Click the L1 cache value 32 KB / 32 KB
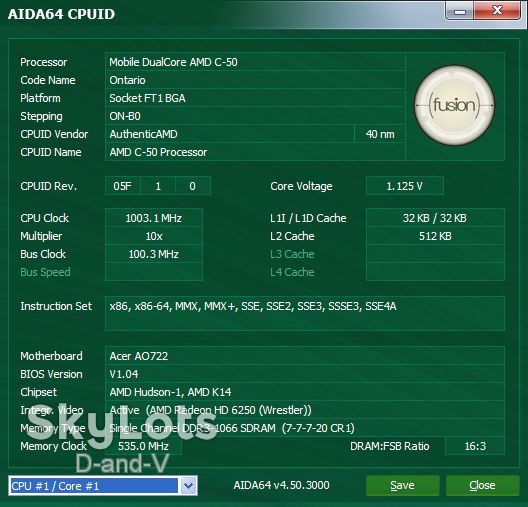The width and height of the screenshot is (528, 507). (x=435, y=218)
